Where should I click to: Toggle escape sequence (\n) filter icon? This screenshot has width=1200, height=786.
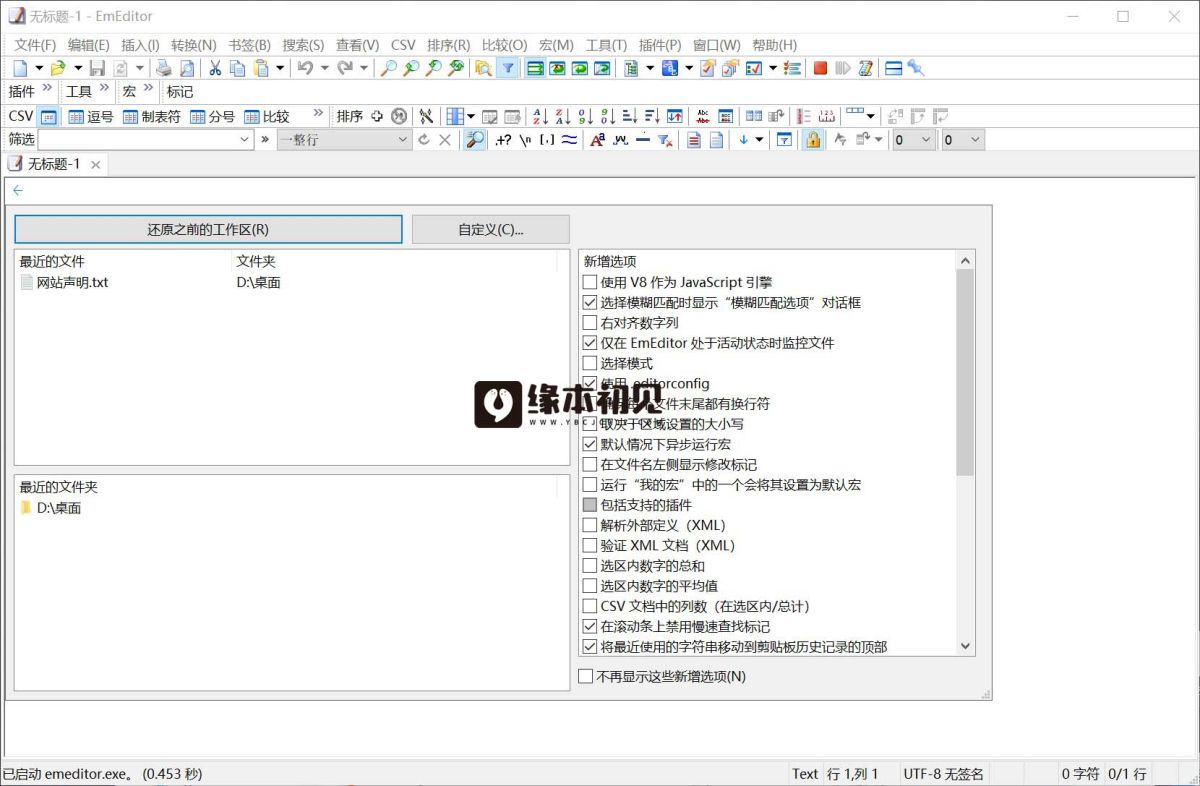pyautogui.click(x=525, y=140)
